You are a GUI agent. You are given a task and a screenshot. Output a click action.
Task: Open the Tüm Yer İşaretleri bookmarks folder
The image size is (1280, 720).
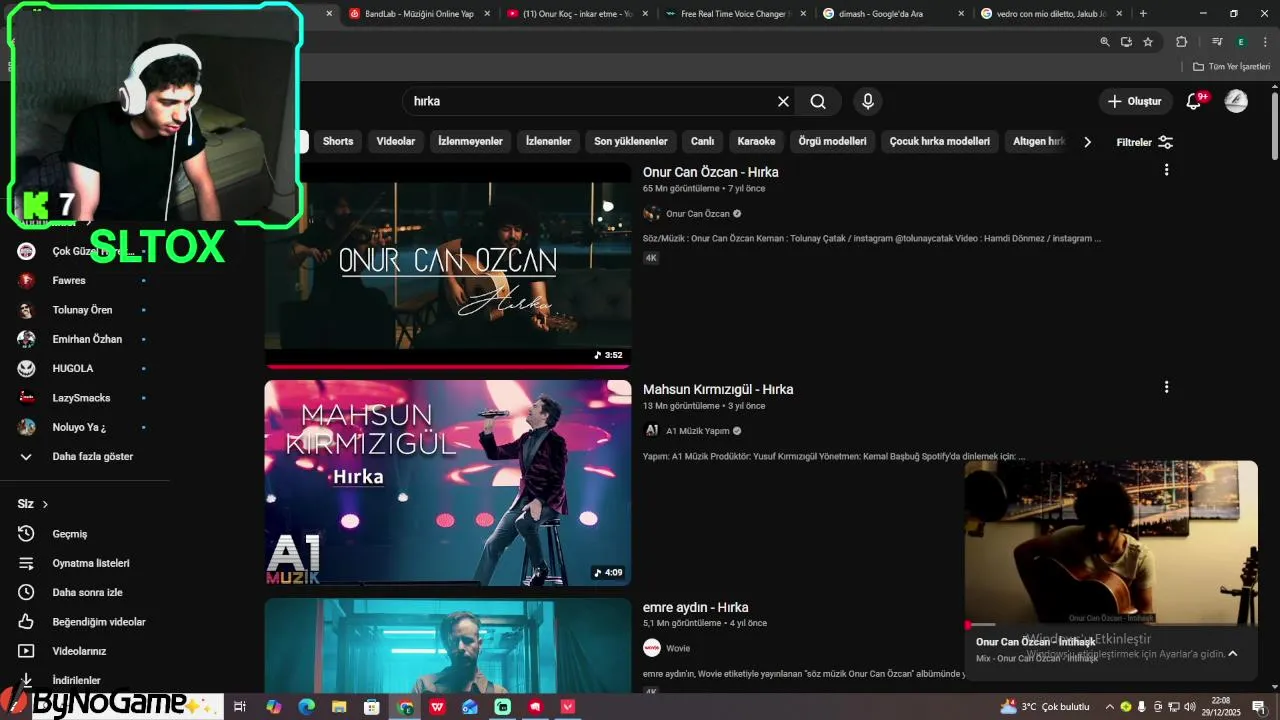click(1231, 67)
